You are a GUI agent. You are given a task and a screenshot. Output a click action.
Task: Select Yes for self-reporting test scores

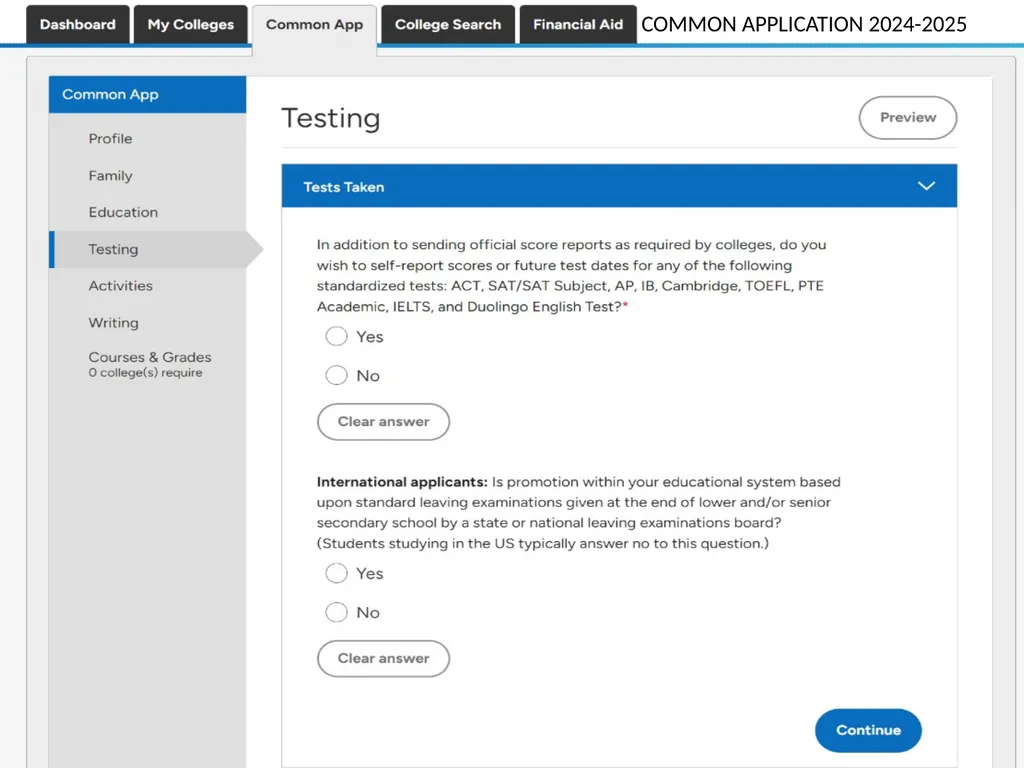coord(336,336)
